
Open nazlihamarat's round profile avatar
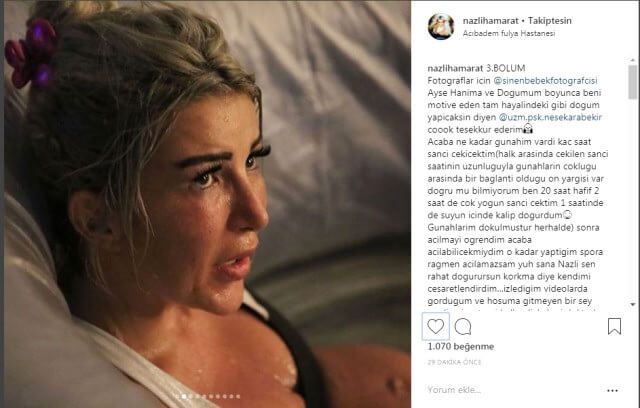[441, 27]
